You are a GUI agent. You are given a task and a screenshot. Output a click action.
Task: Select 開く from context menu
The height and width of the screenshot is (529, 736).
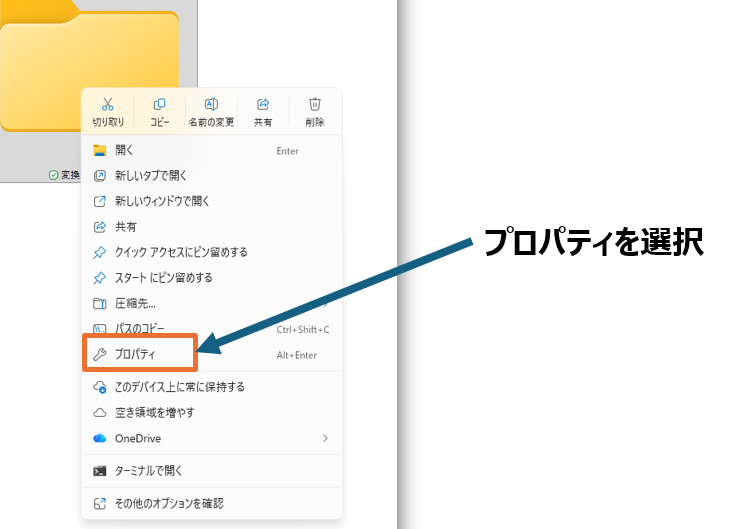[211, 150]
